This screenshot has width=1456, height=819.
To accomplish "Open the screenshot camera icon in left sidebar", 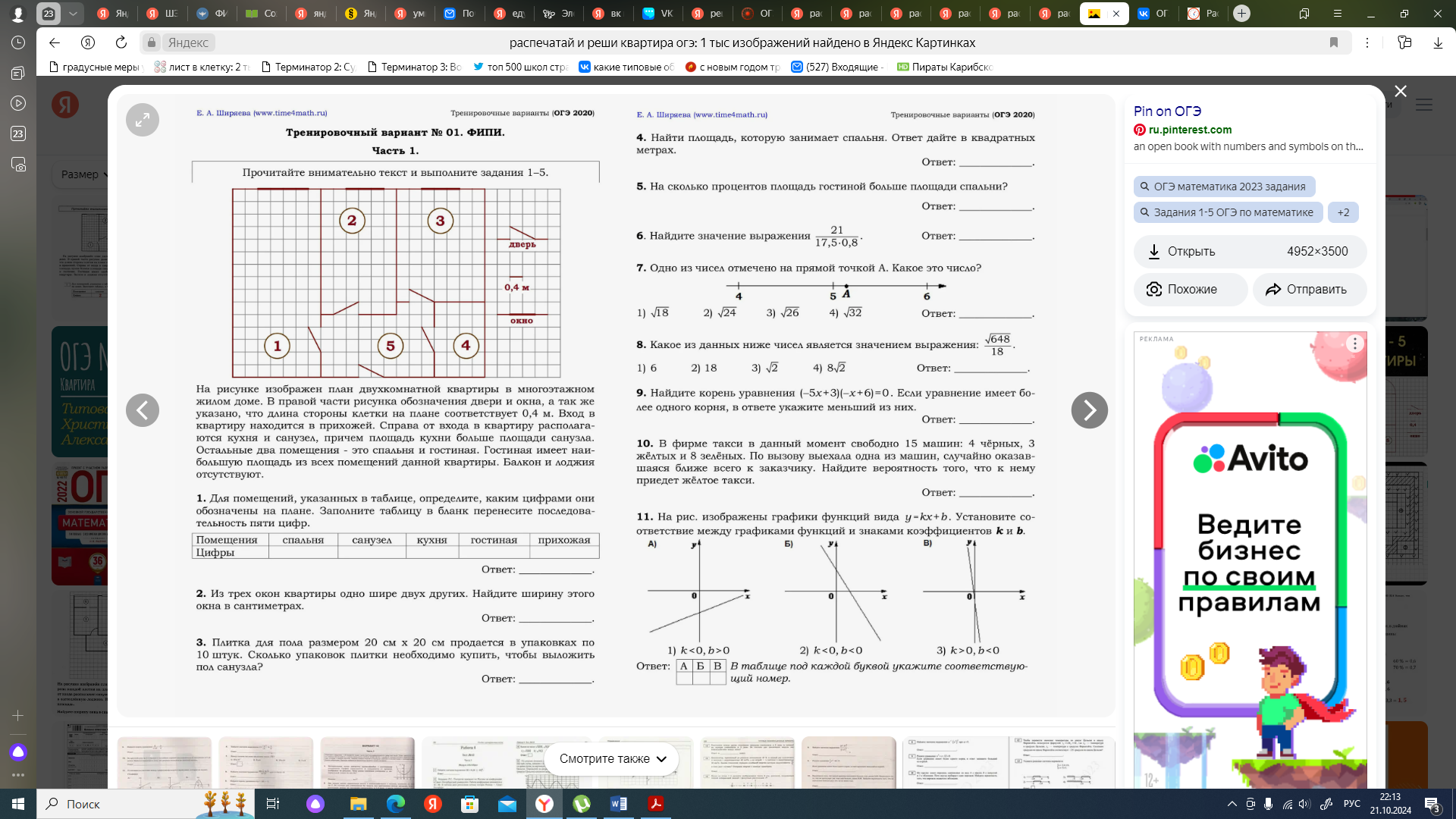I will pos(18,164).
